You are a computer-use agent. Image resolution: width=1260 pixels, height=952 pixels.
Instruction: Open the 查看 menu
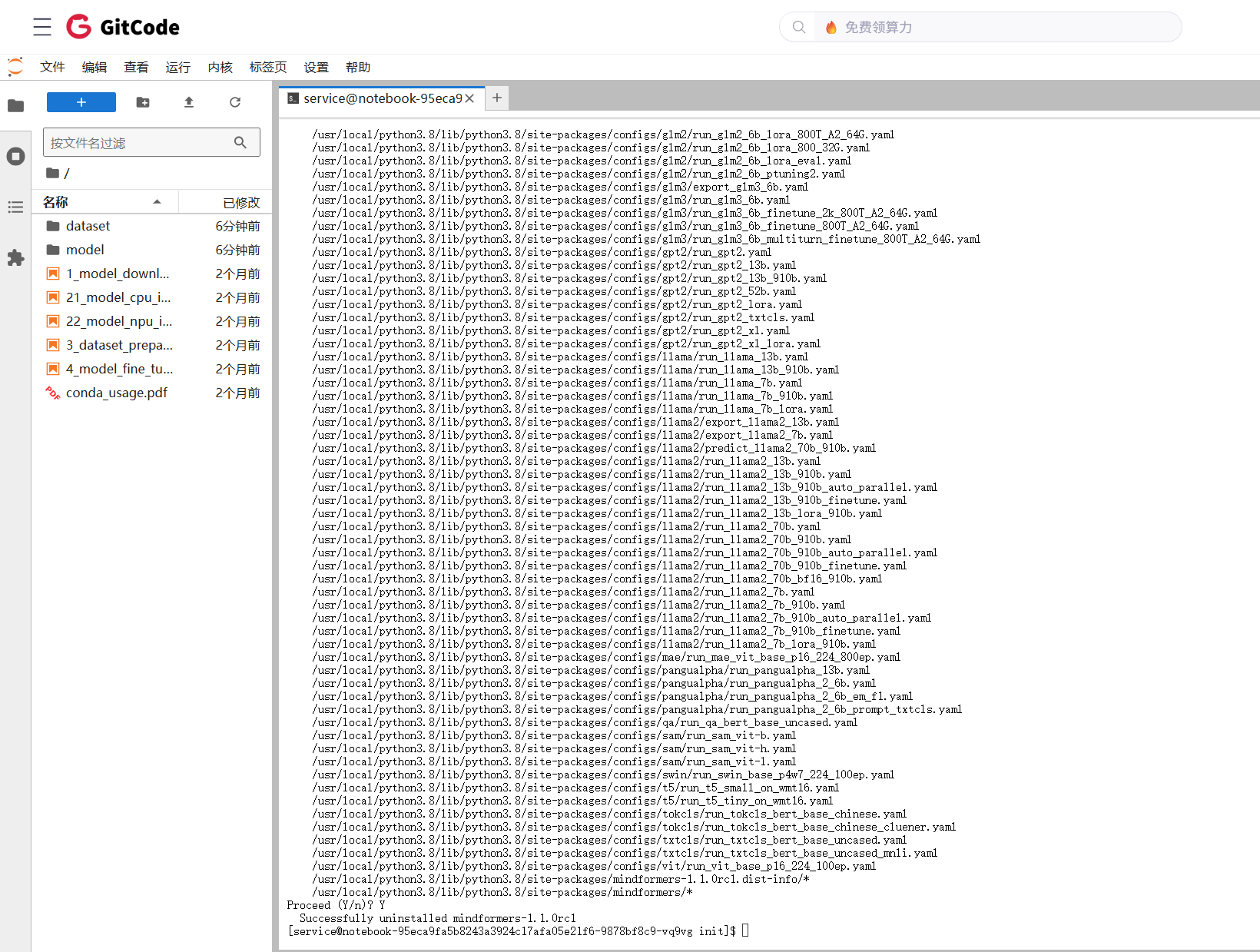136,67
